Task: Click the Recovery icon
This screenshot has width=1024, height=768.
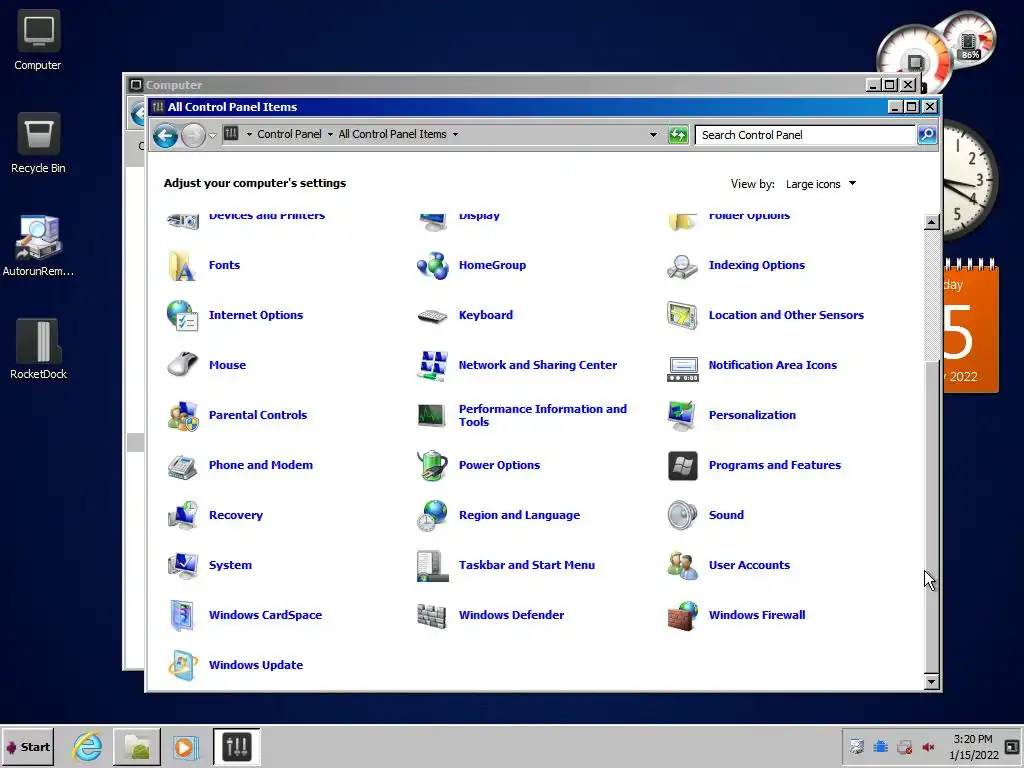Action: click(x=182, y=515)
